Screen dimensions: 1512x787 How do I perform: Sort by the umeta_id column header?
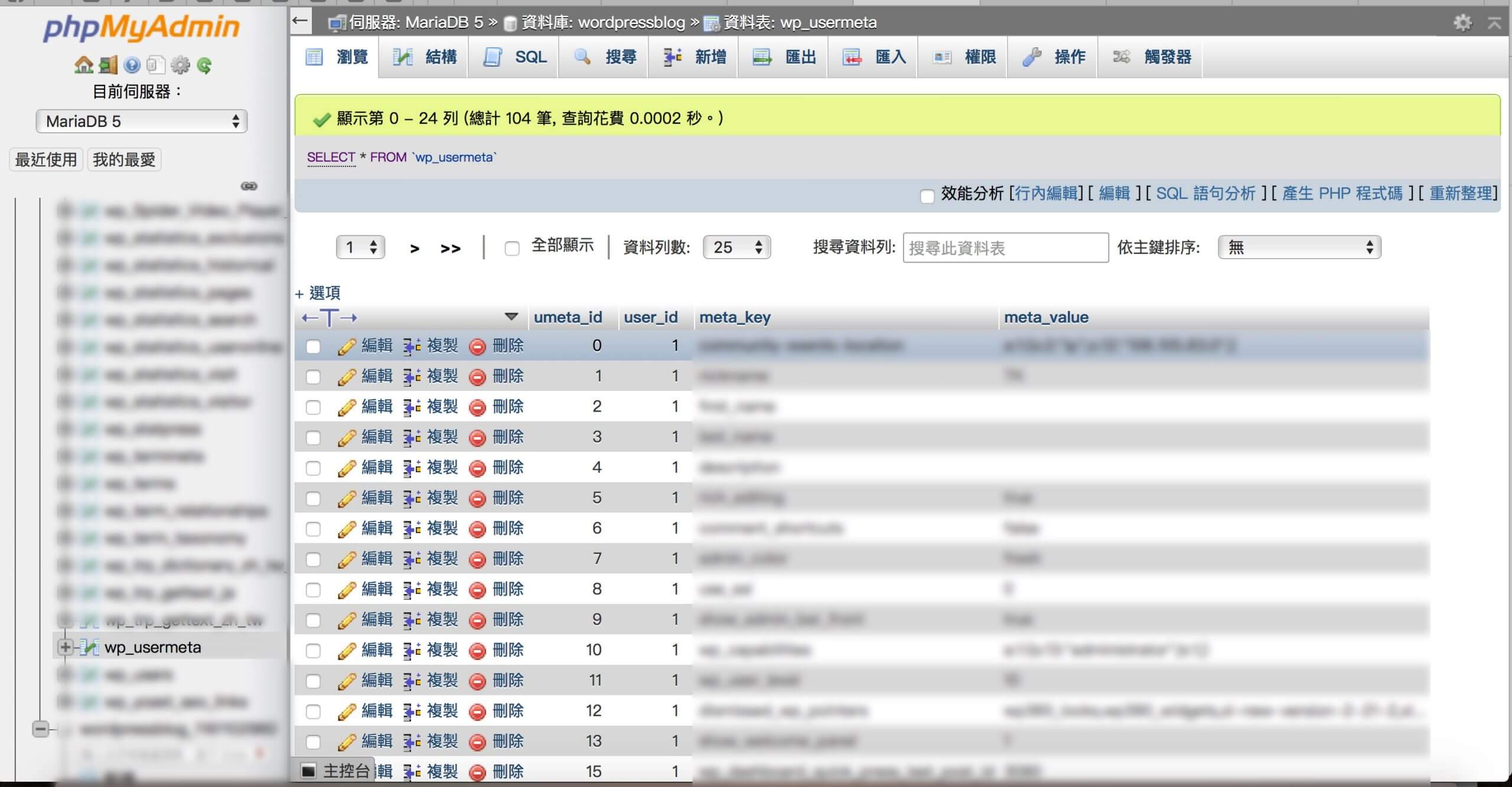[568, 317]
